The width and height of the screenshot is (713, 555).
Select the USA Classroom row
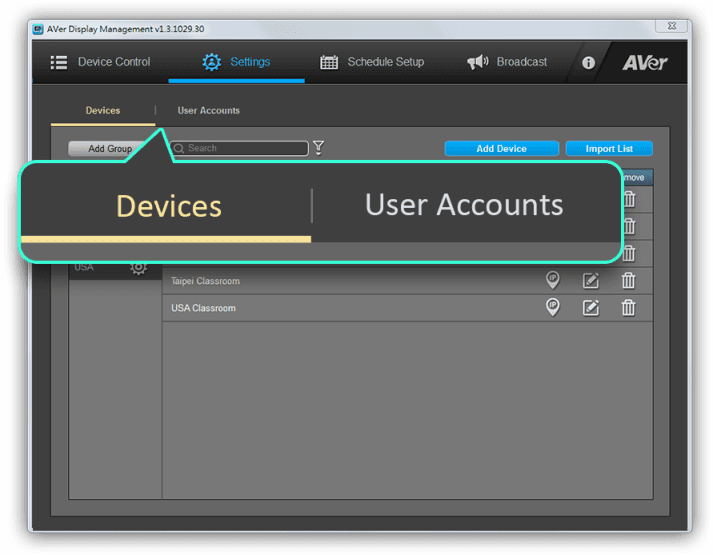(407, 308)
